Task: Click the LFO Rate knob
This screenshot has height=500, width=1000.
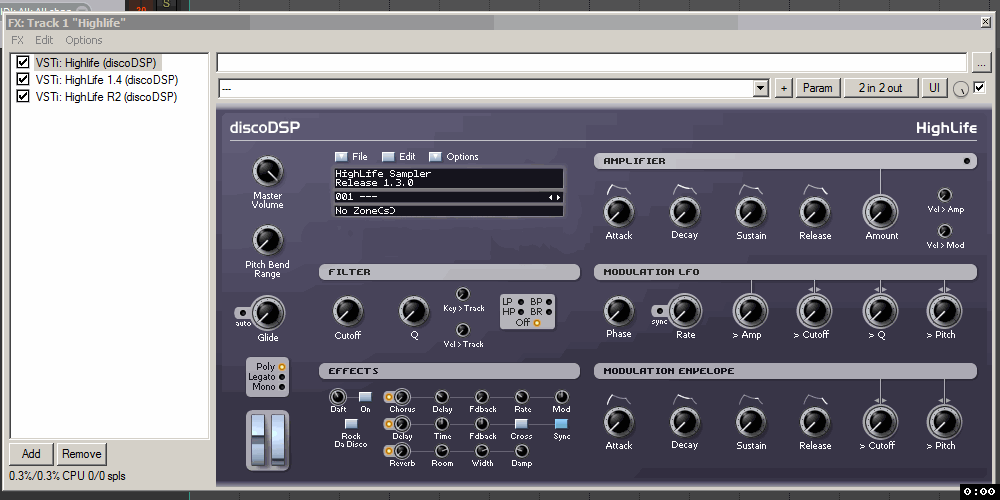Action: pyautogui.click(x=685, y=312)
